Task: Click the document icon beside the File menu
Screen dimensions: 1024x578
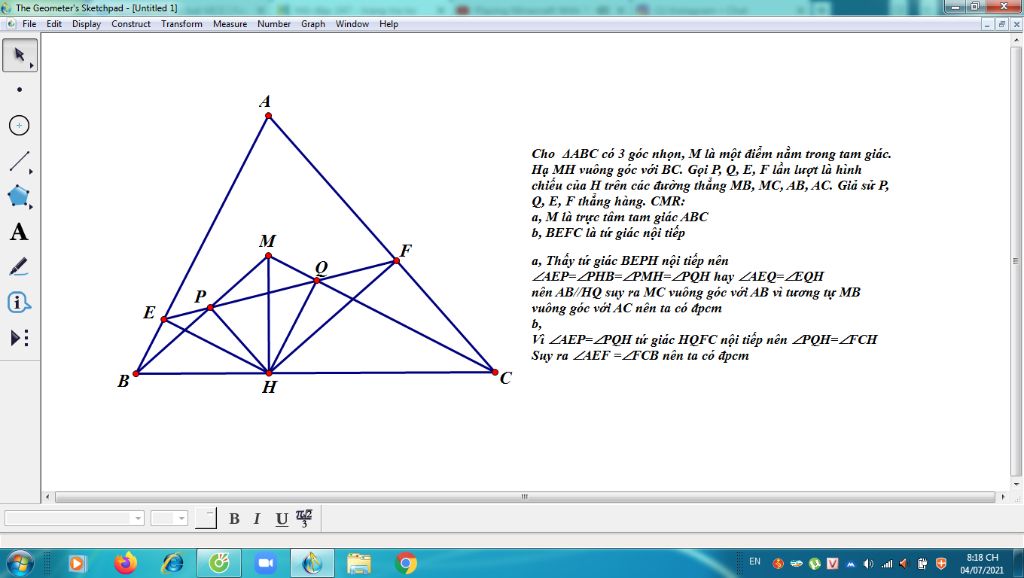Action: (x=11, y=24)
